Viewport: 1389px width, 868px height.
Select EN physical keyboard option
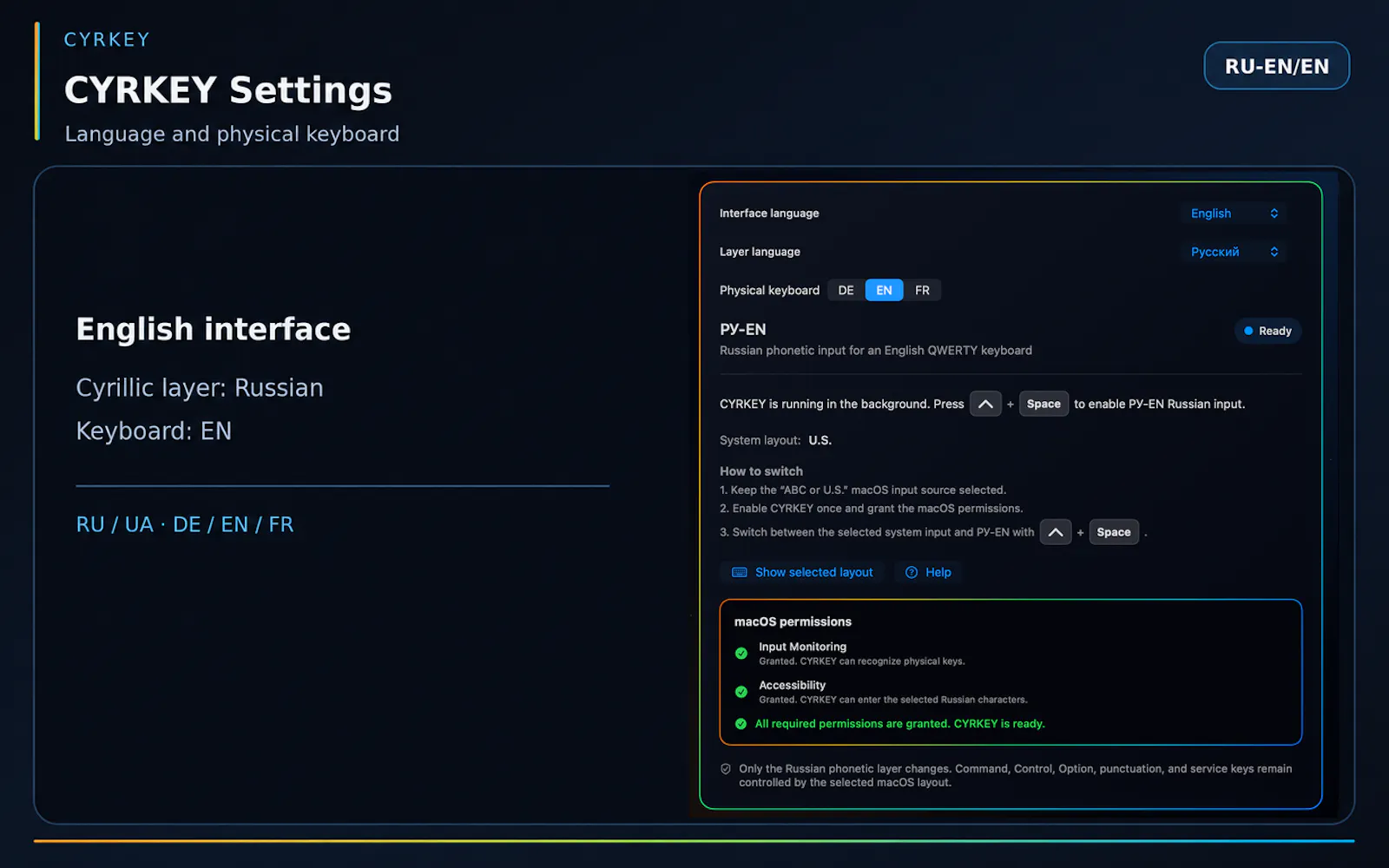point(884,290)
